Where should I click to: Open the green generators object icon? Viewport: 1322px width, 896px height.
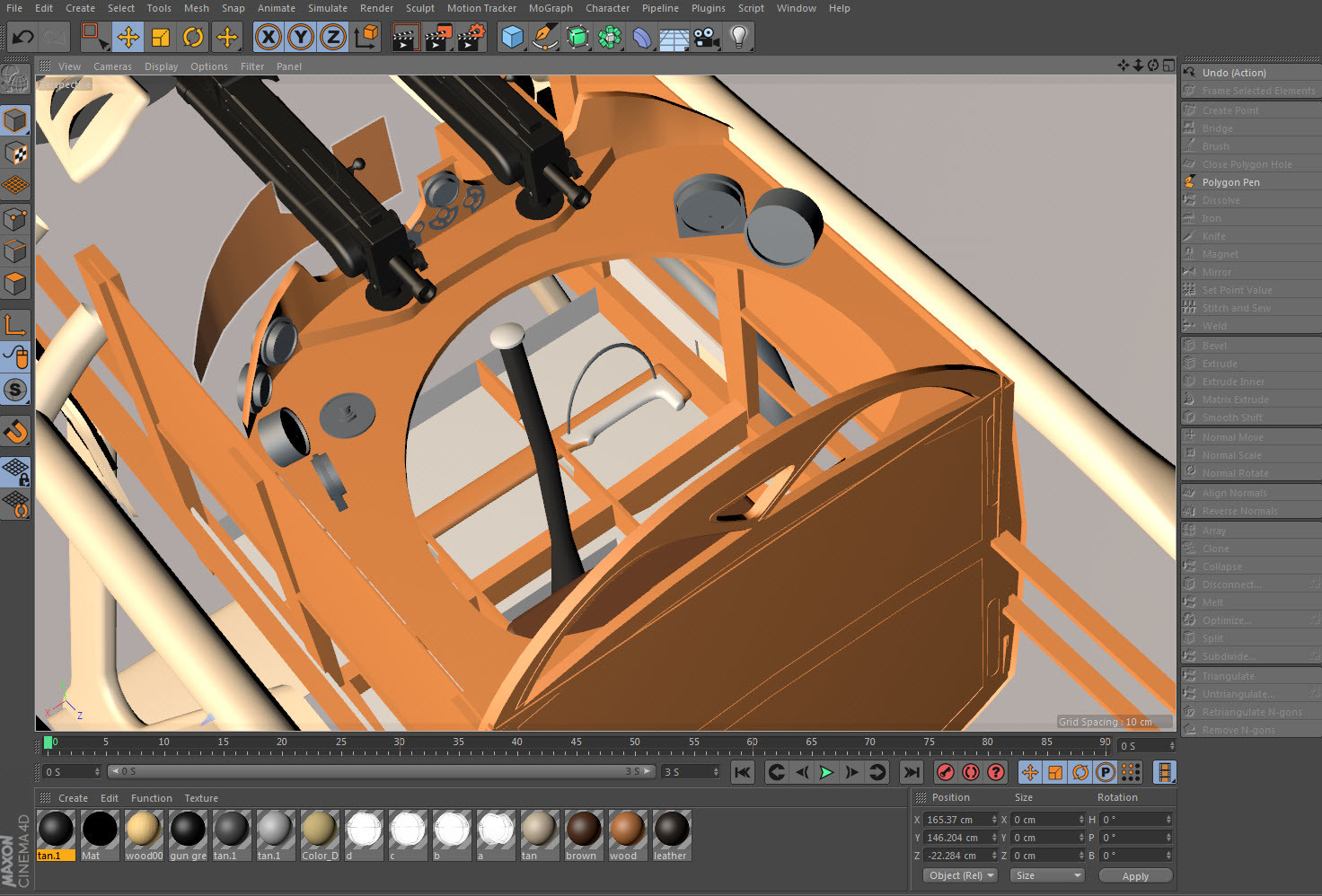(577, 37)
